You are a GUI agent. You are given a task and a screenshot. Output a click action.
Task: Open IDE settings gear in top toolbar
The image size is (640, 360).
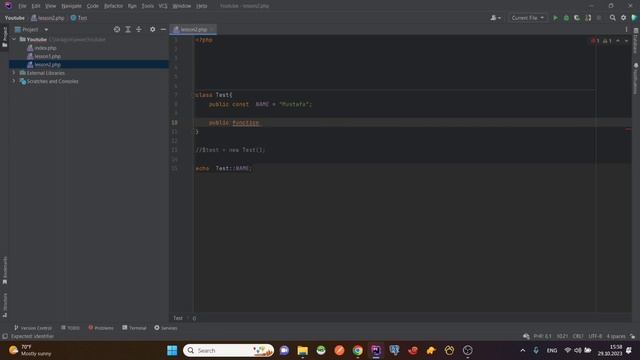[623, 18]
